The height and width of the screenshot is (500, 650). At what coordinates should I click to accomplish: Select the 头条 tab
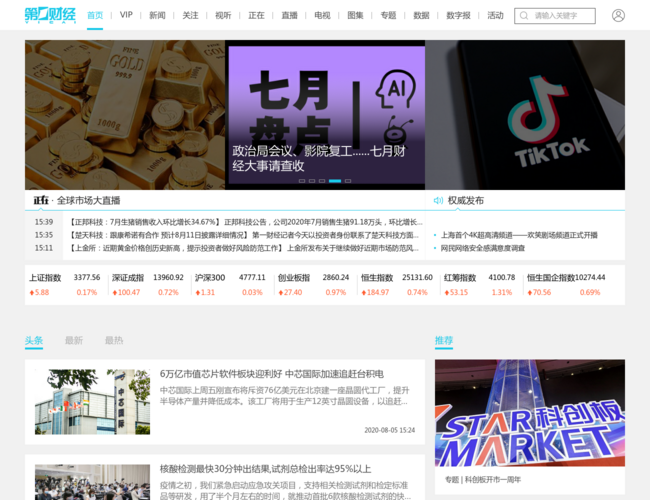point(34,341)
